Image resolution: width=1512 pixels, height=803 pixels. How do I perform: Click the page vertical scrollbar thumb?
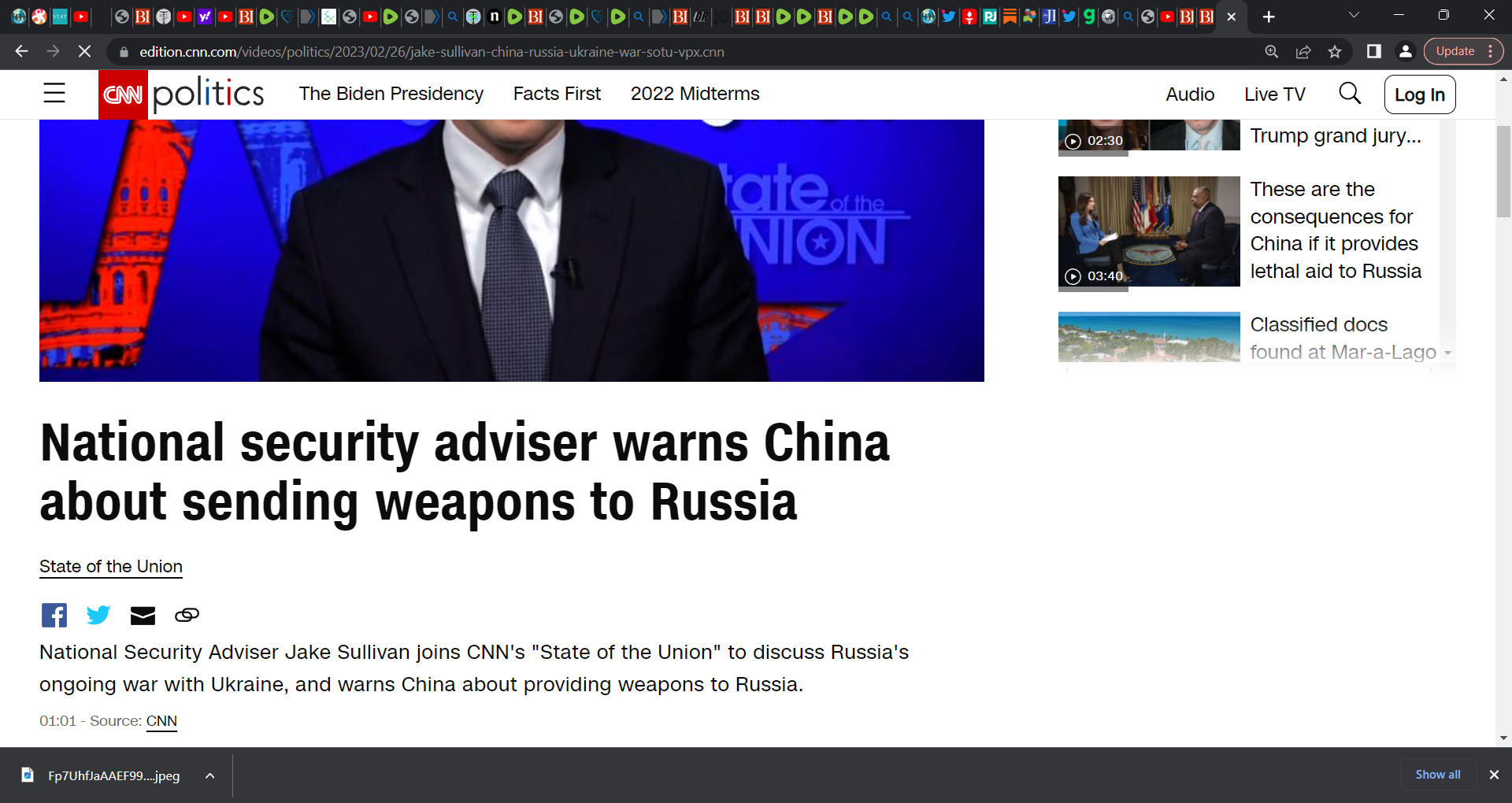1503,171
